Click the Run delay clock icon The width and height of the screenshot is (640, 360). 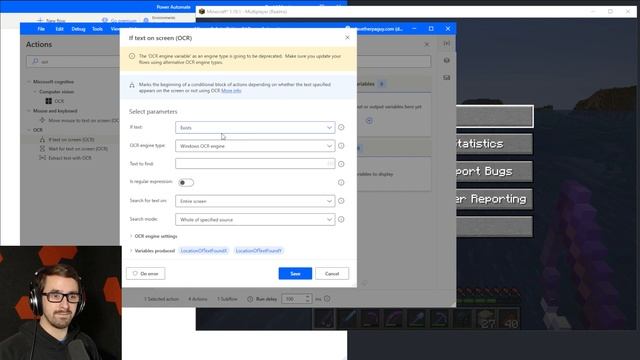tap(250, 299)
